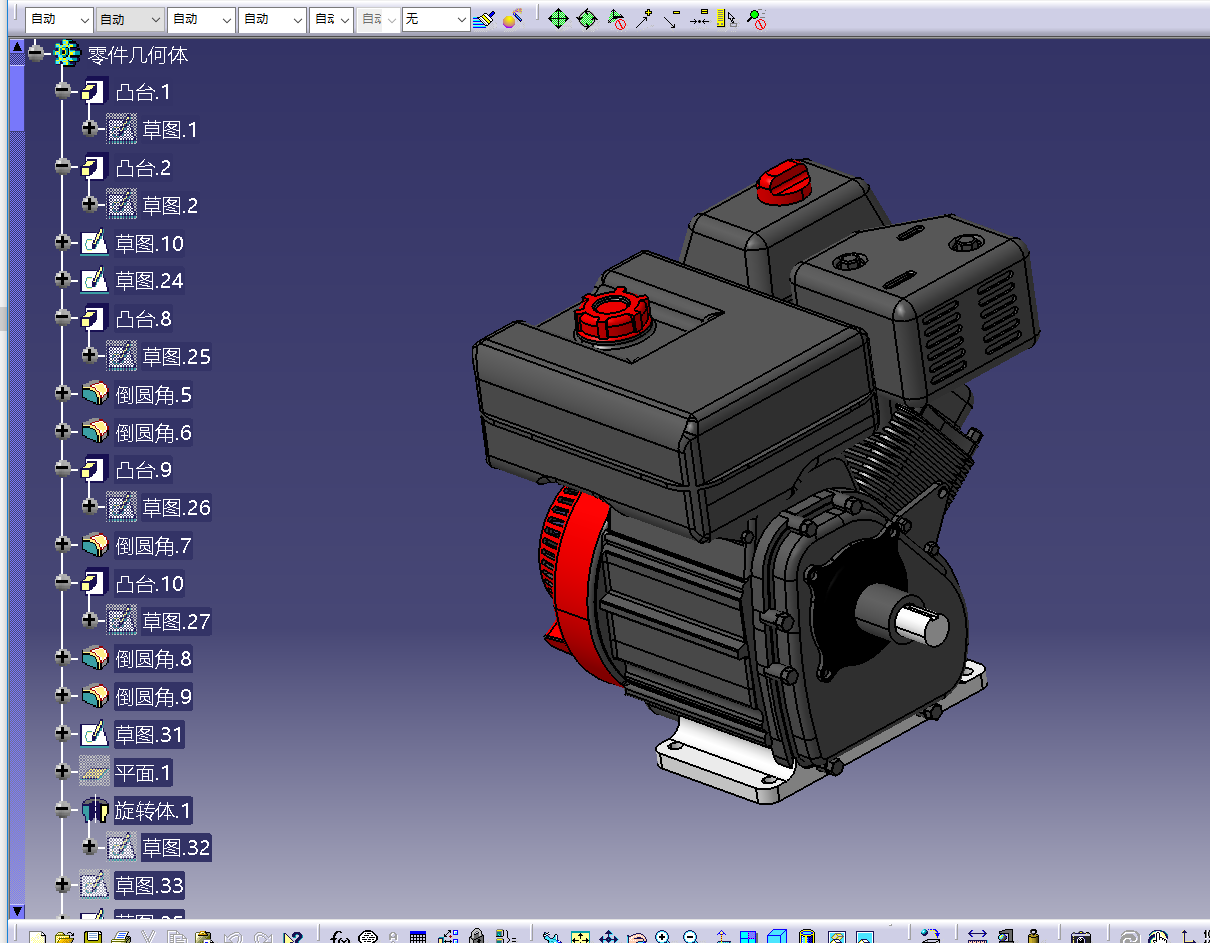Click the 旋转体.1 feature icon

coord(94,810)
